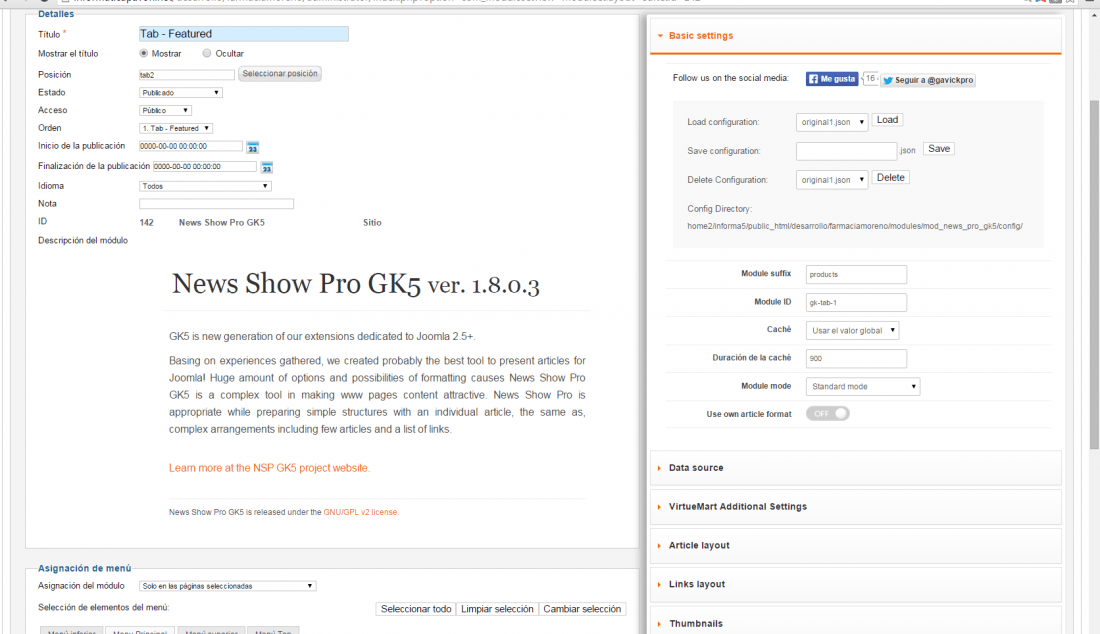1100x634 pixels.
Task: Switch to the Menú inferior tab
Action: pos(72,630)
